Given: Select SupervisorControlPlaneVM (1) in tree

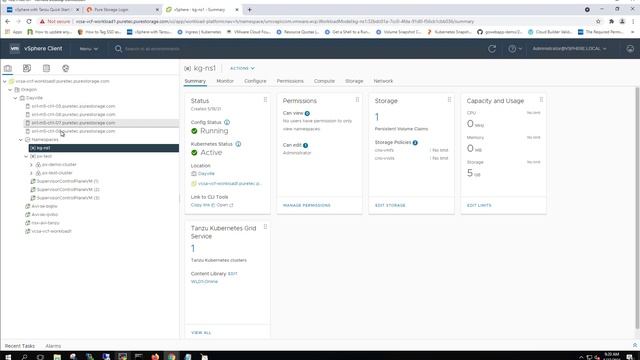Looking at the screenshot, I should click(x=68, y=181).
